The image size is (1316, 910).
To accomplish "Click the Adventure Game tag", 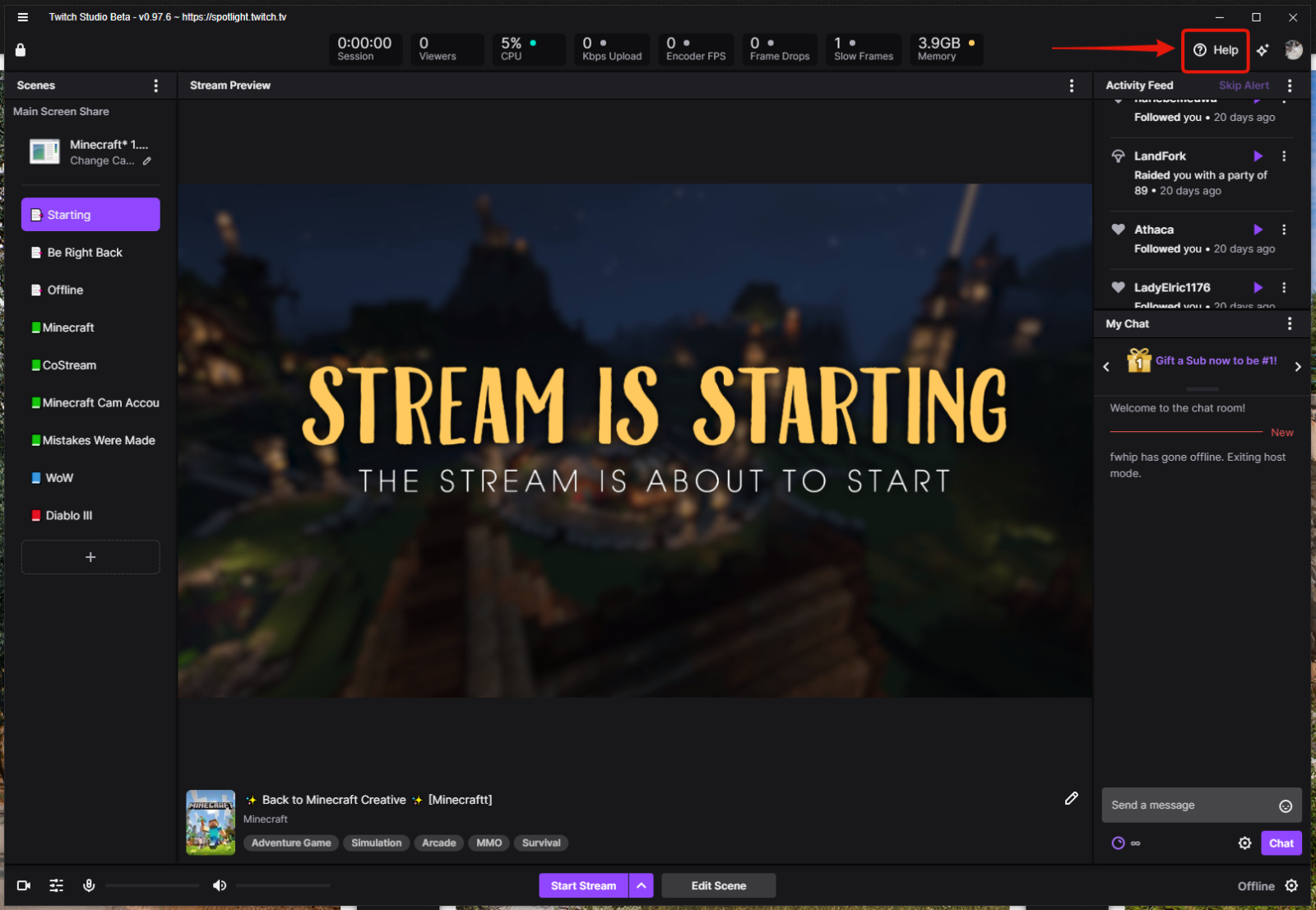I will [291, 843].
